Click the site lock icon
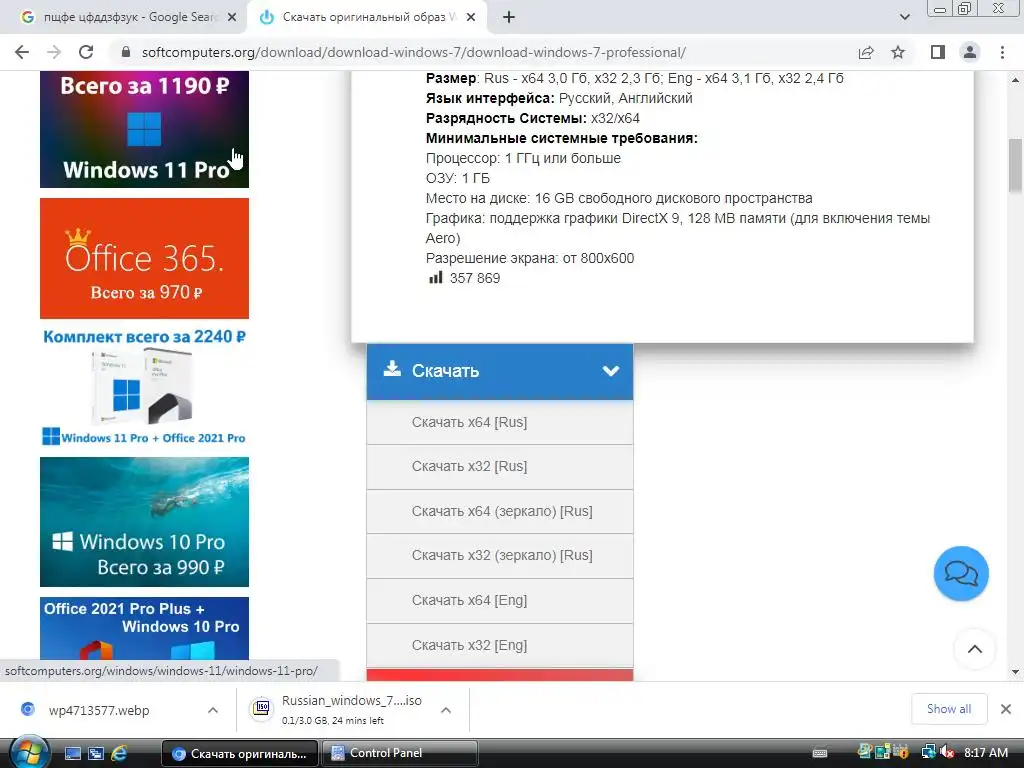Screen dimensions: 1024x768 click(x=126, y=52)
